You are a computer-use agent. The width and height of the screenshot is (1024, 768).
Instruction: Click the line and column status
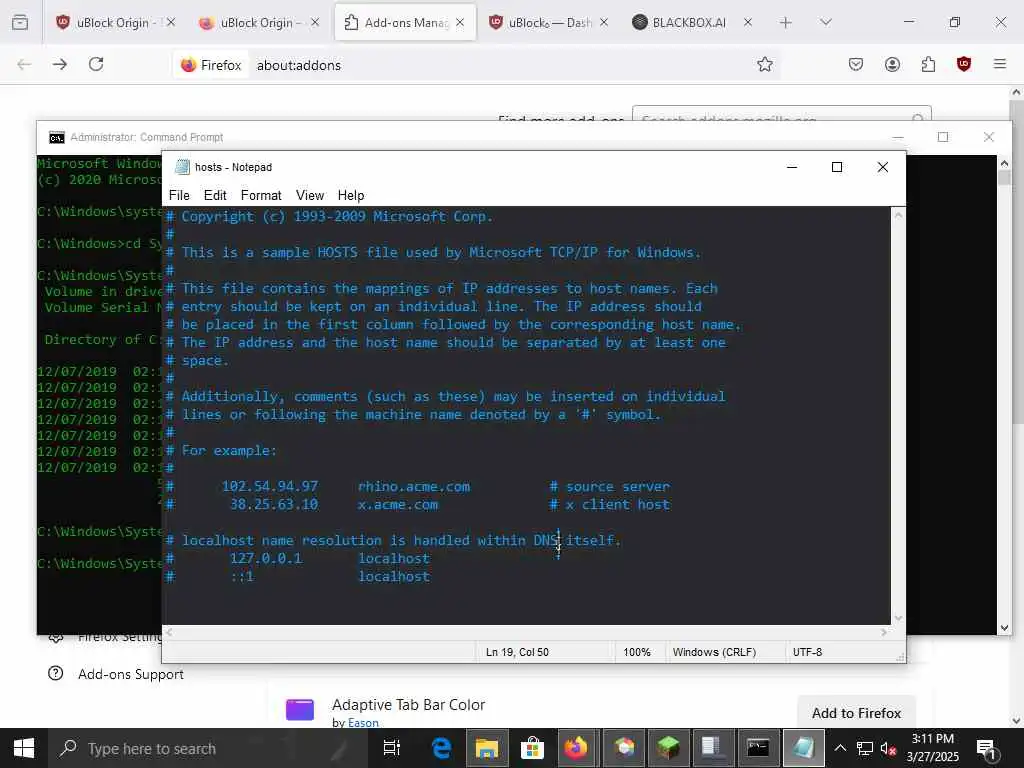tap(517, 652)
